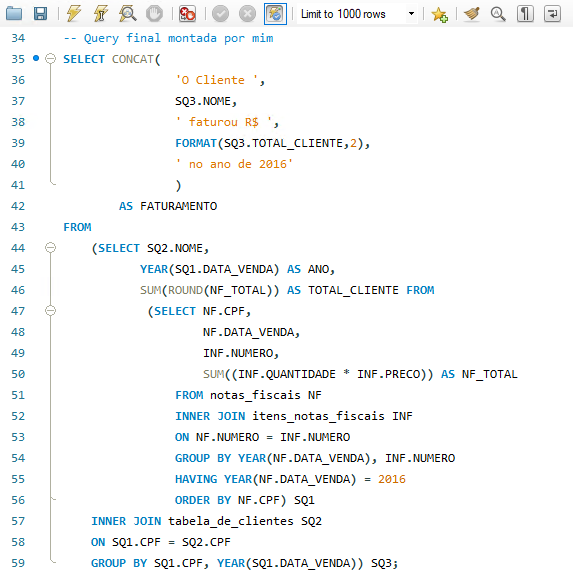Click ORDER BY on line 56
Image resolution: width=573 pixels, height=574 pixels.
[x=203, y=500]
